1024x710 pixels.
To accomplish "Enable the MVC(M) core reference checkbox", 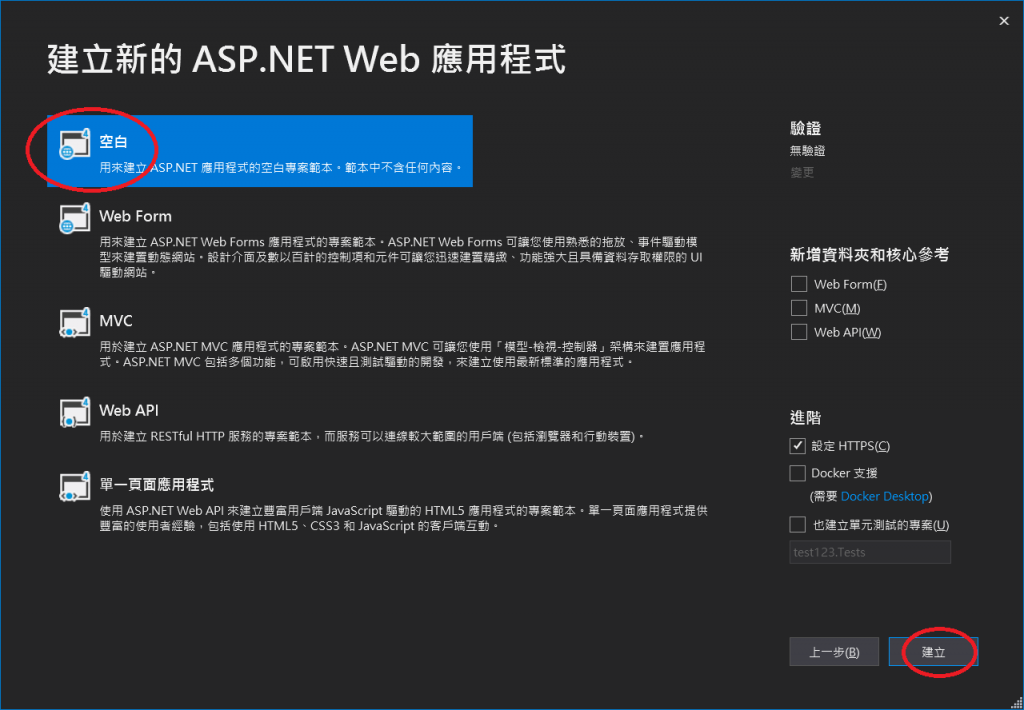I will pos(799,308).
